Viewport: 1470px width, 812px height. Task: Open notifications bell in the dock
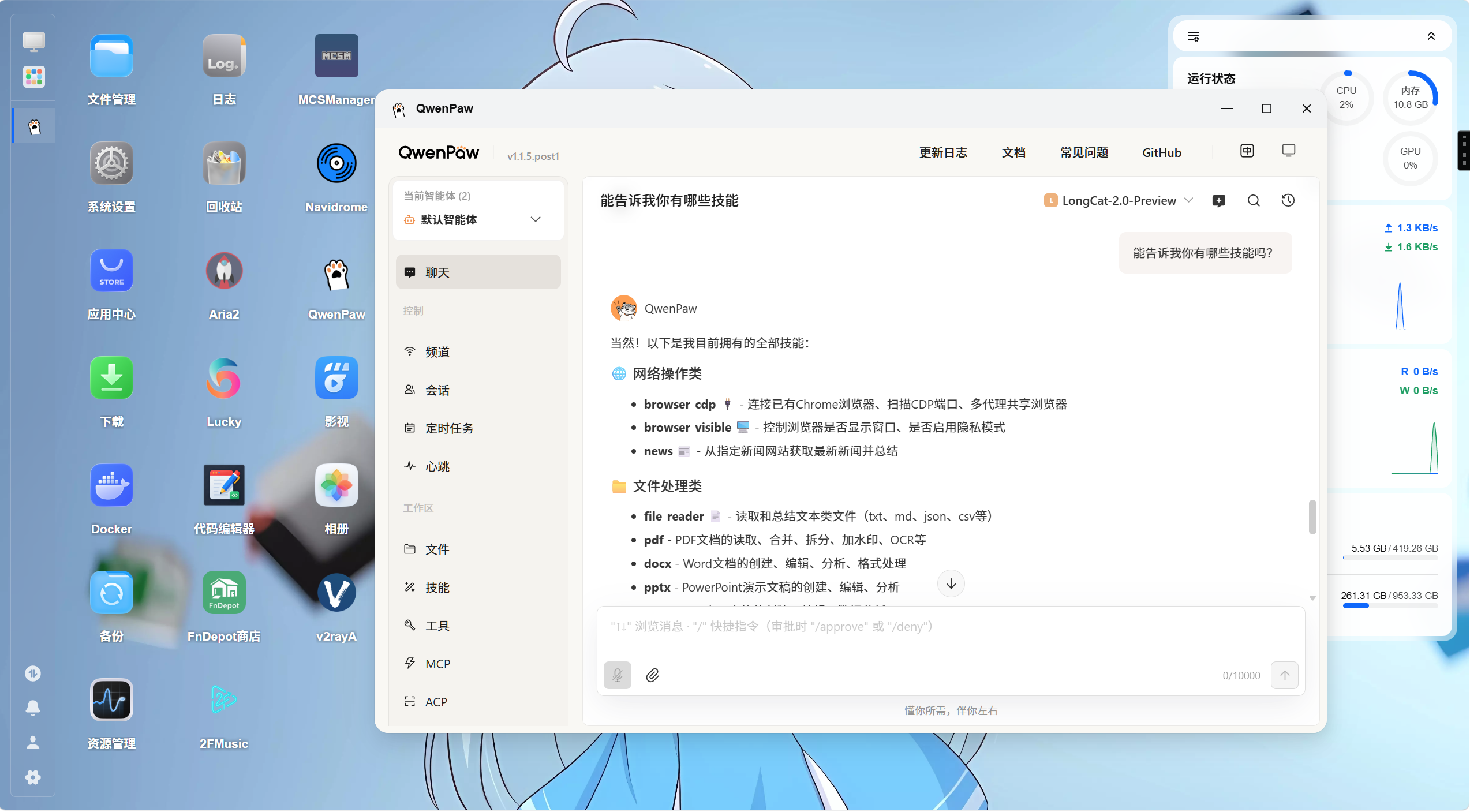(33, 708)
